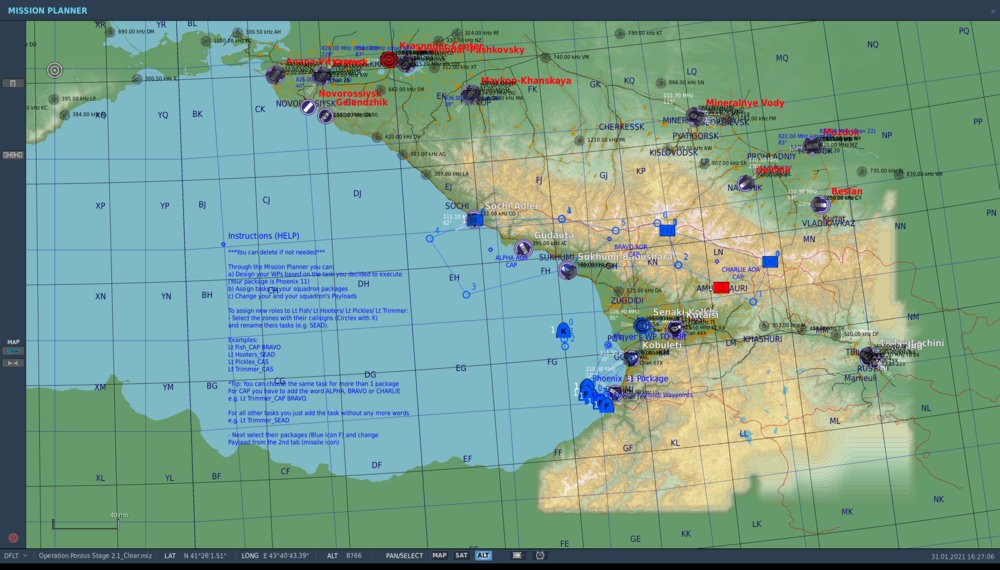Click the PAN/SELECT mode label
This screenshot has height=570, width=1000.
(404, 556)
